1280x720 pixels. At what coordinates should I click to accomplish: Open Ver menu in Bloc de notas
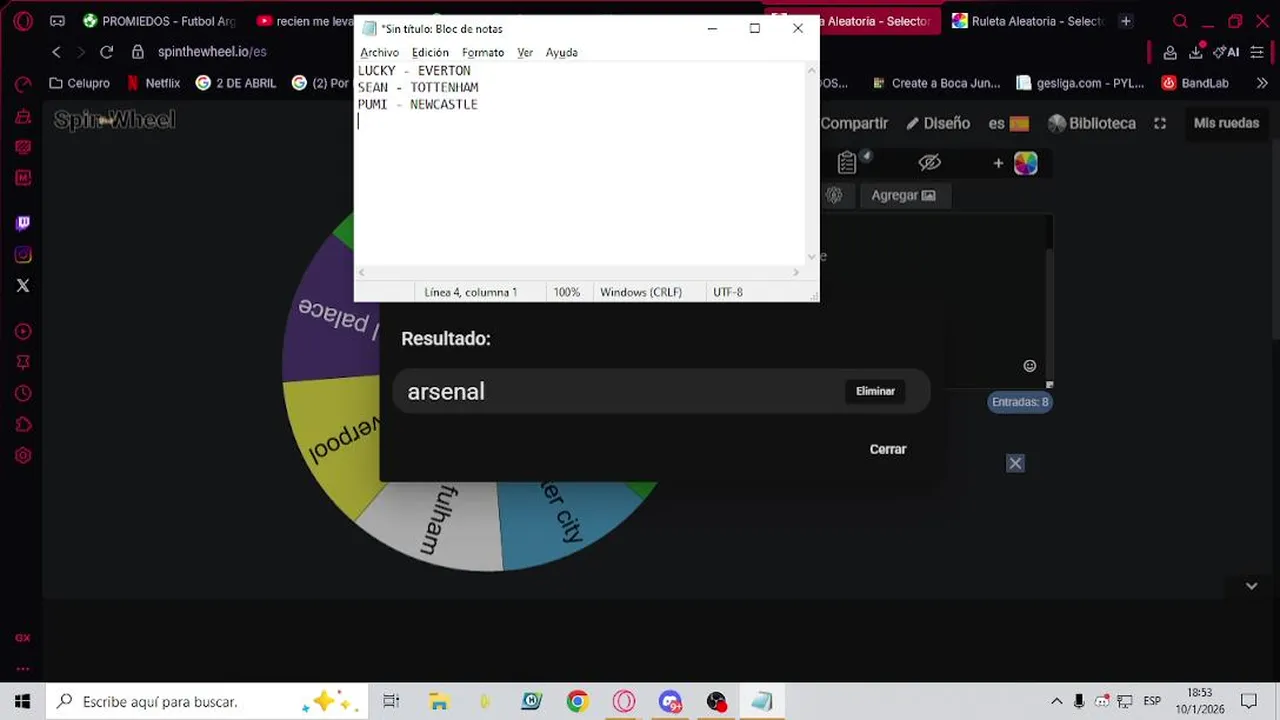point(525,52)
